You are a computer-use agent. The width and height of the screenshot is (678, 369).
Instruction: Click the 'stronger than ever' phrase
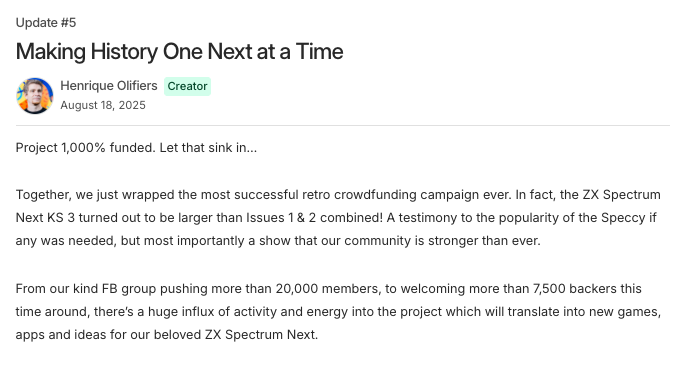click(484, 241)
